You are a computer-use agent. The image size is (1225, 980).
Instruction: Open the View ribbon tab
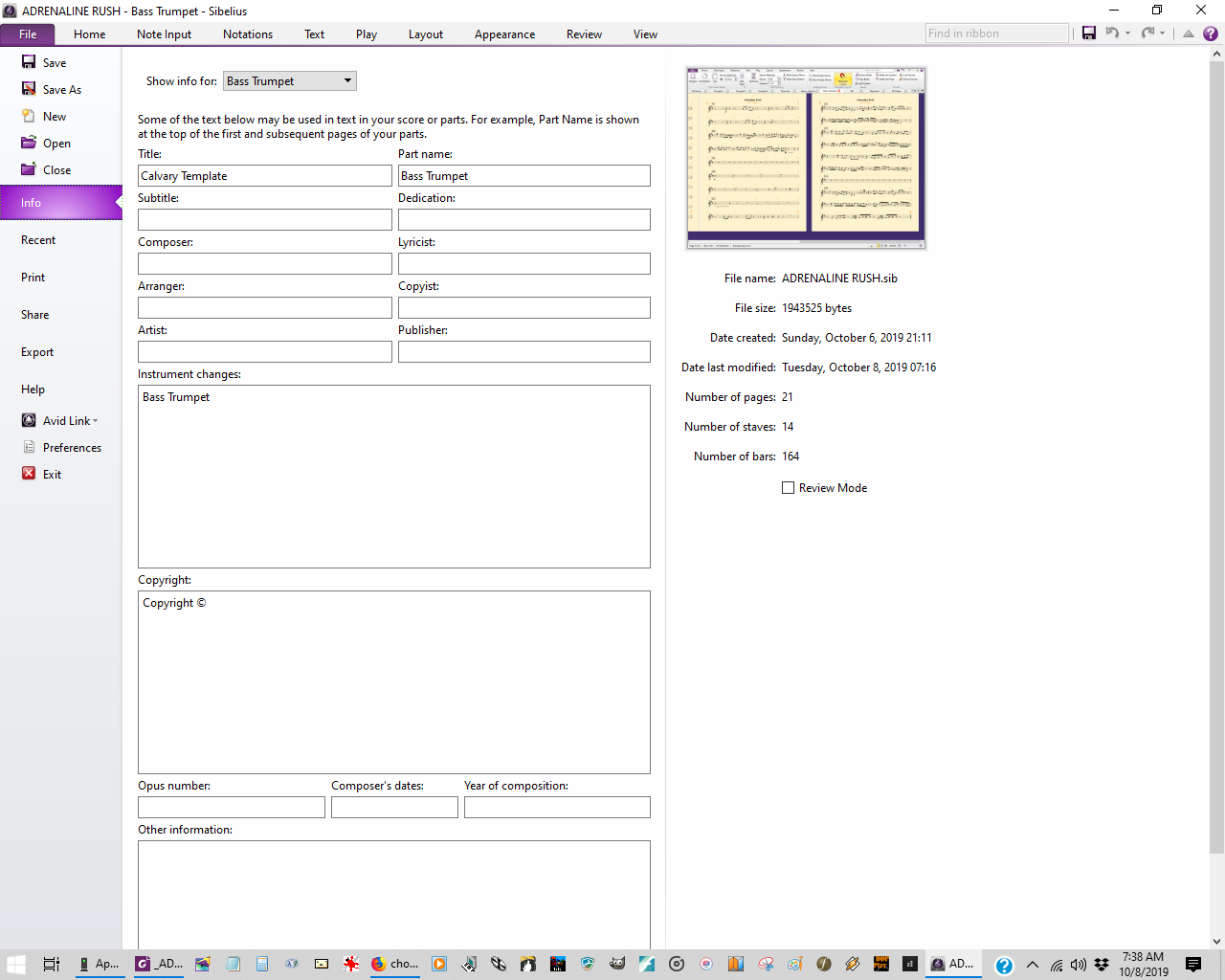645,33
